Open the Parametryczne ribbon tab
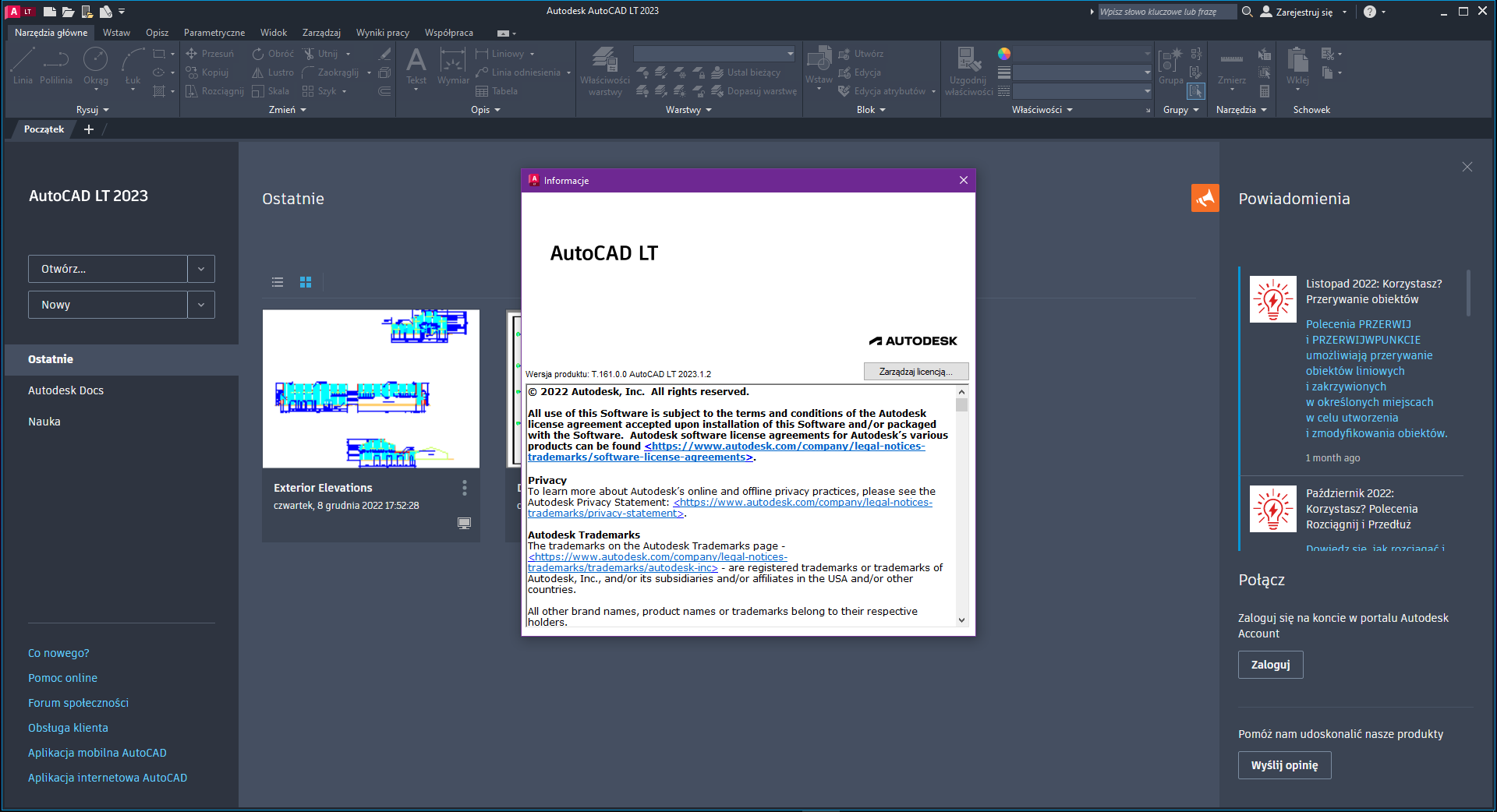 coord(214,33)
